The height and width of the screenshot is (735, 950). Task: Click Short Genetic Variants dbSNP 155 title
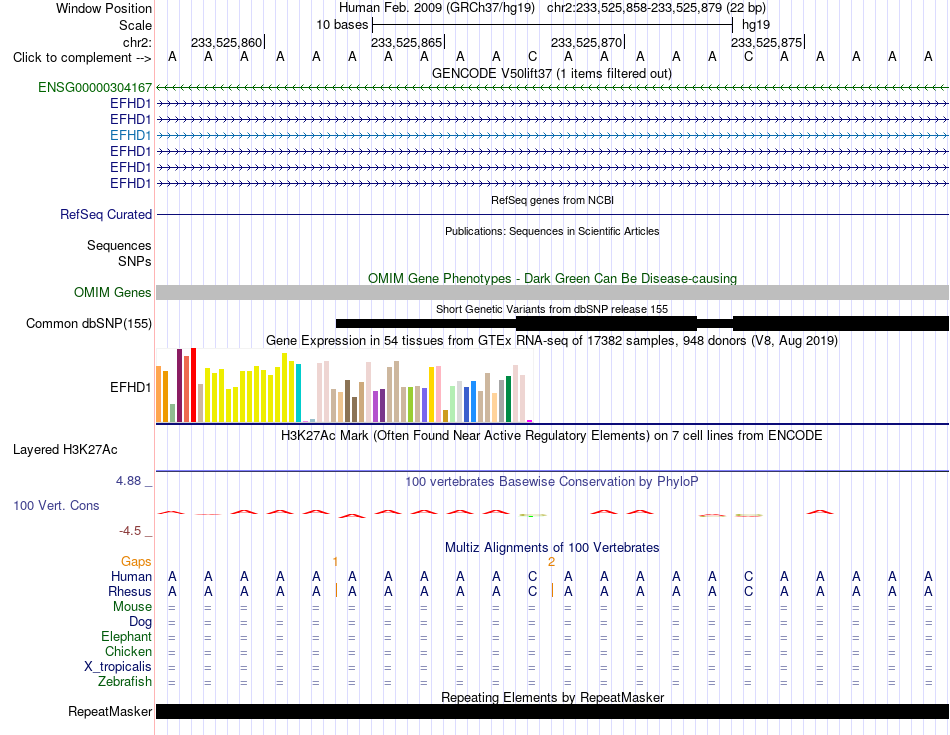click(551, 309)
